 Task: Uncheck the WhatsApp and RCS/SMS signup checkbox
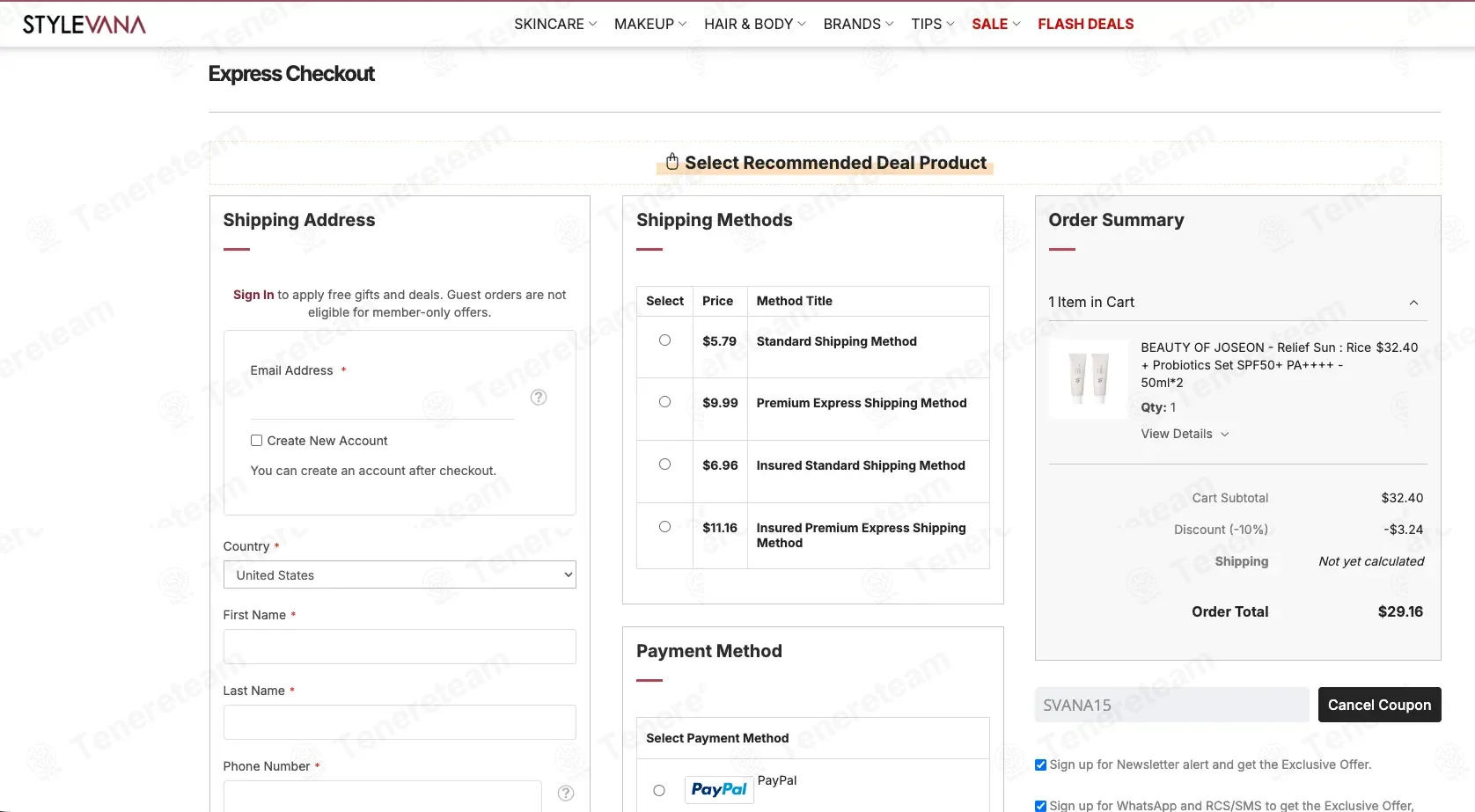1041,806
